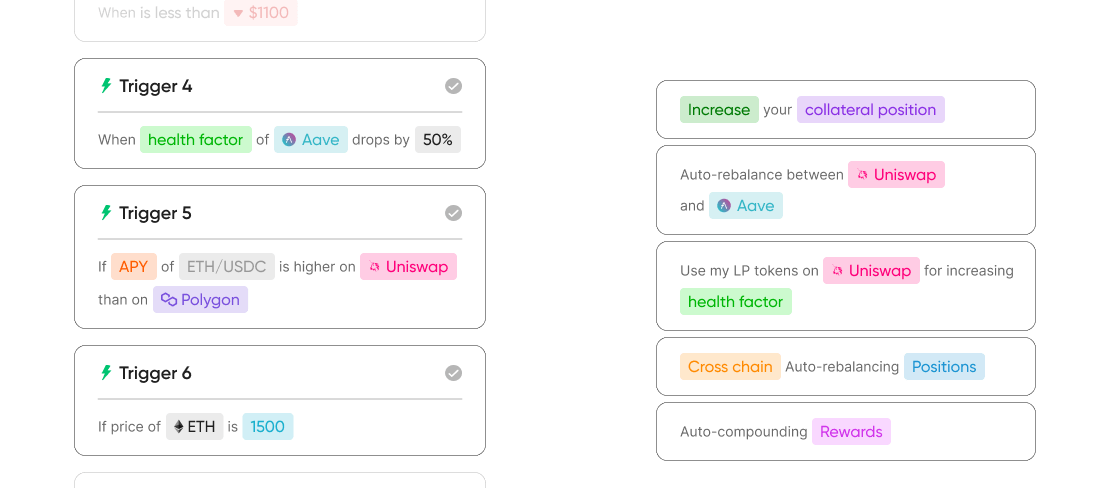Viewport: 1110px width, 488px height.
Task: Click the Aave logo in Trigger 4
Action: pyautogui.click(x=290, y=140)
